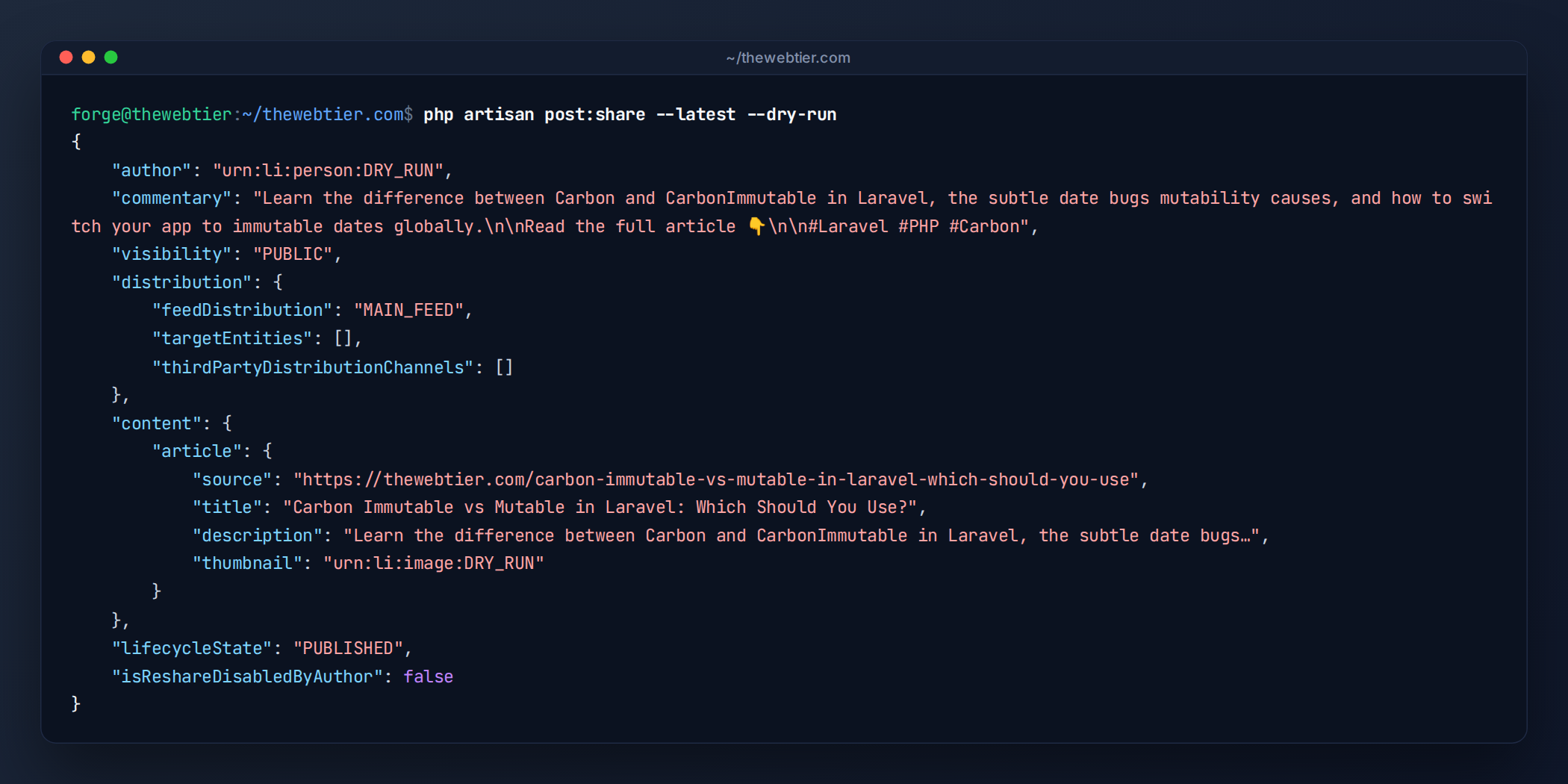The height and width of the screenshot is (784, 1568).
Task: Click the forge@thewebtier prompt text
Action: (152, 114)
